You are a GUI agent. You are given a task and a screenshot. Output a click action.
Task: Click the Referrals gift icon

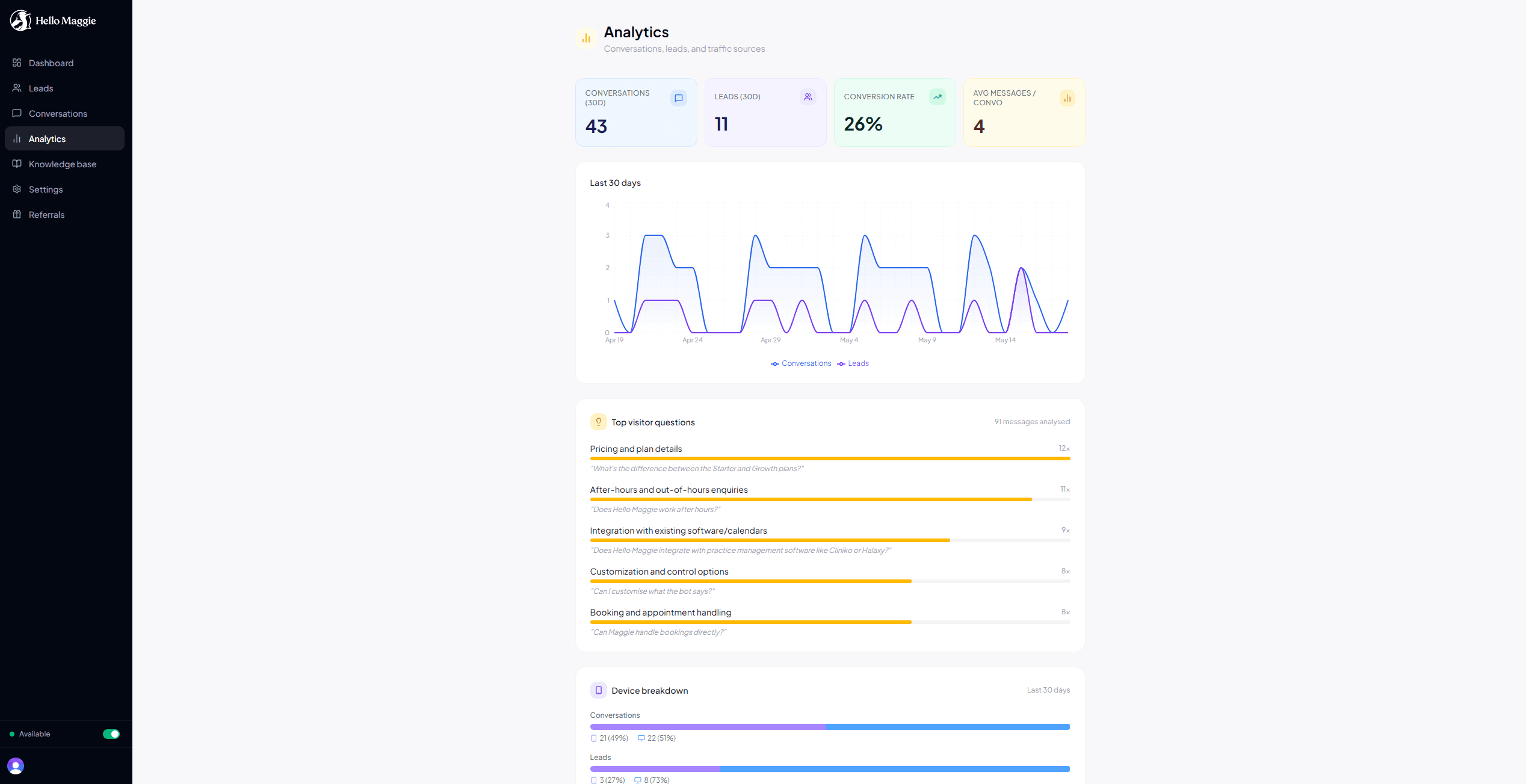[17, 214]
